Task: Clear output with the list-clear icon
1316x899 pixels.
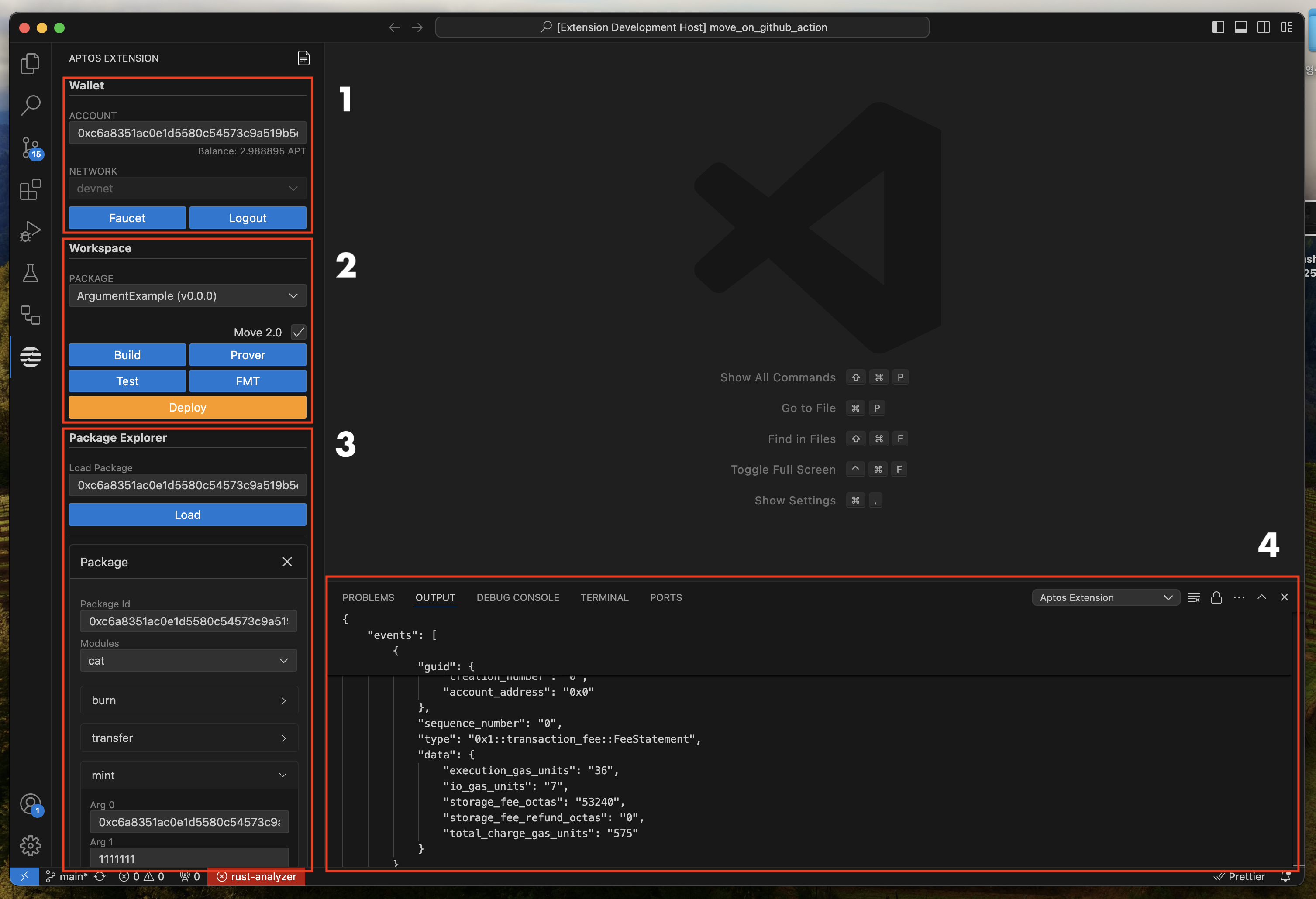Action: 1194,597
